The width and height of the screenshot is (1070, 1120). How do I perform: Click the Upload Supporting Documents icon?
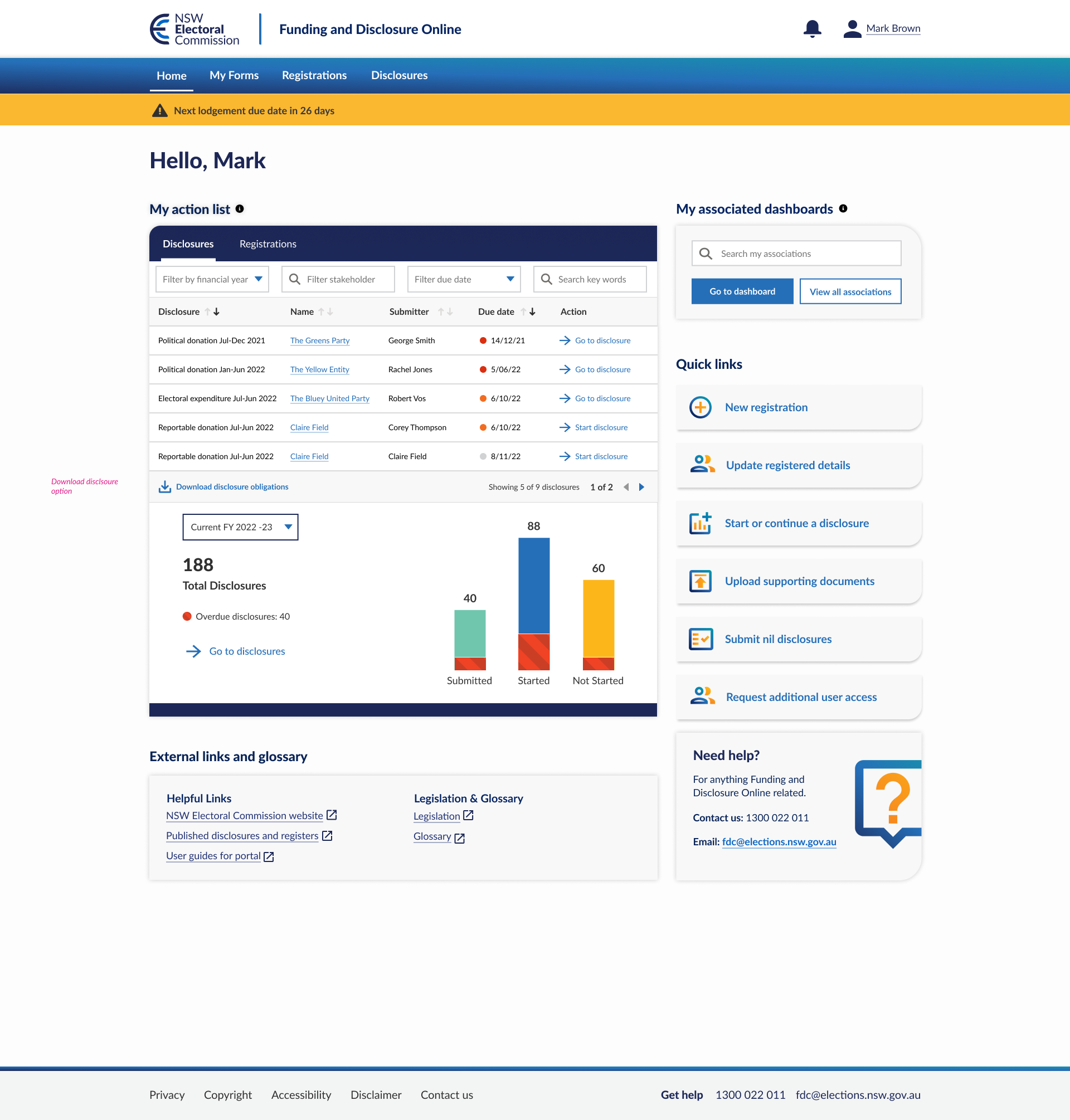[x=699, y=580]
